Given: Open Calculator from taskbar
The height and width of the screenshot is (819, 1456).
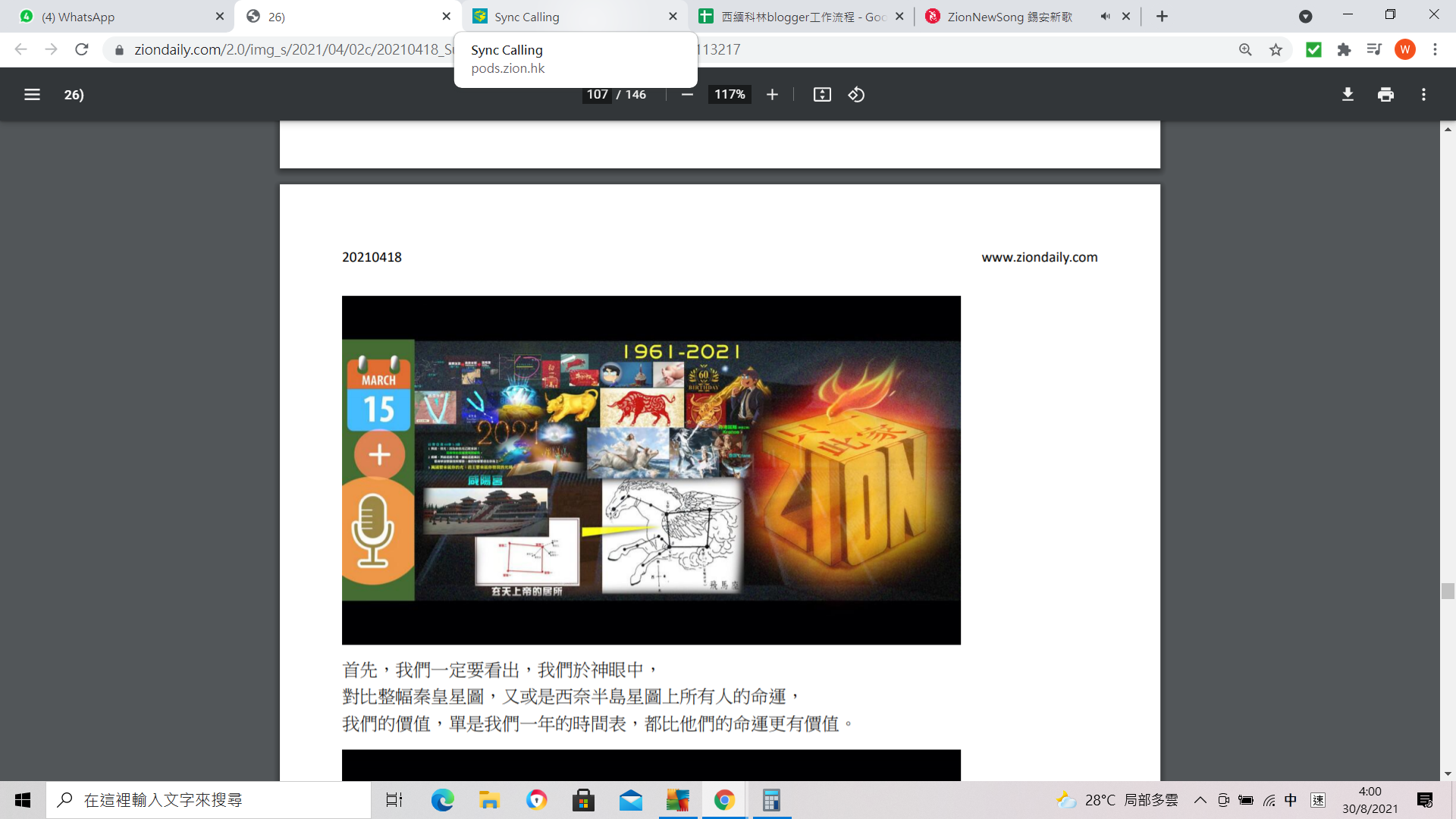Looking at the screenshot, I should click(771, 800).
